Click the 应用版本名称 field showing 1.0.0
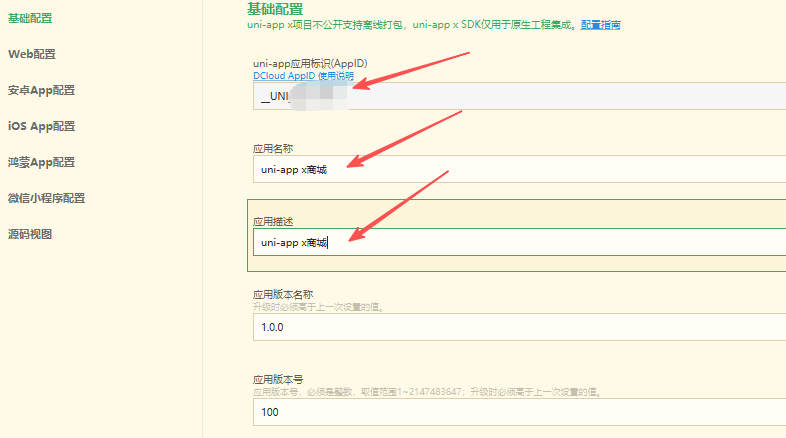This screenshot has height=438, width=786. (x=519, y=327)
